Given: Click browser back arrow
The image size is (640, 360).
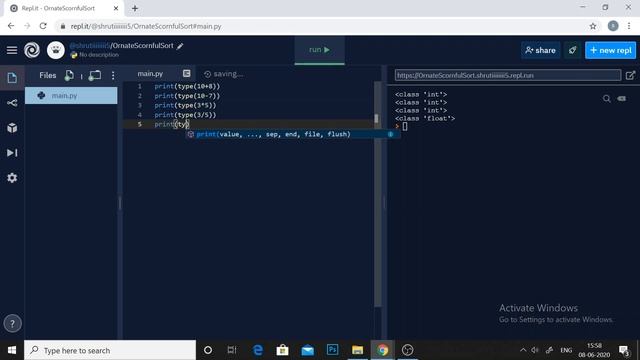Looking at the screenshot, I should tap(11, 26).
